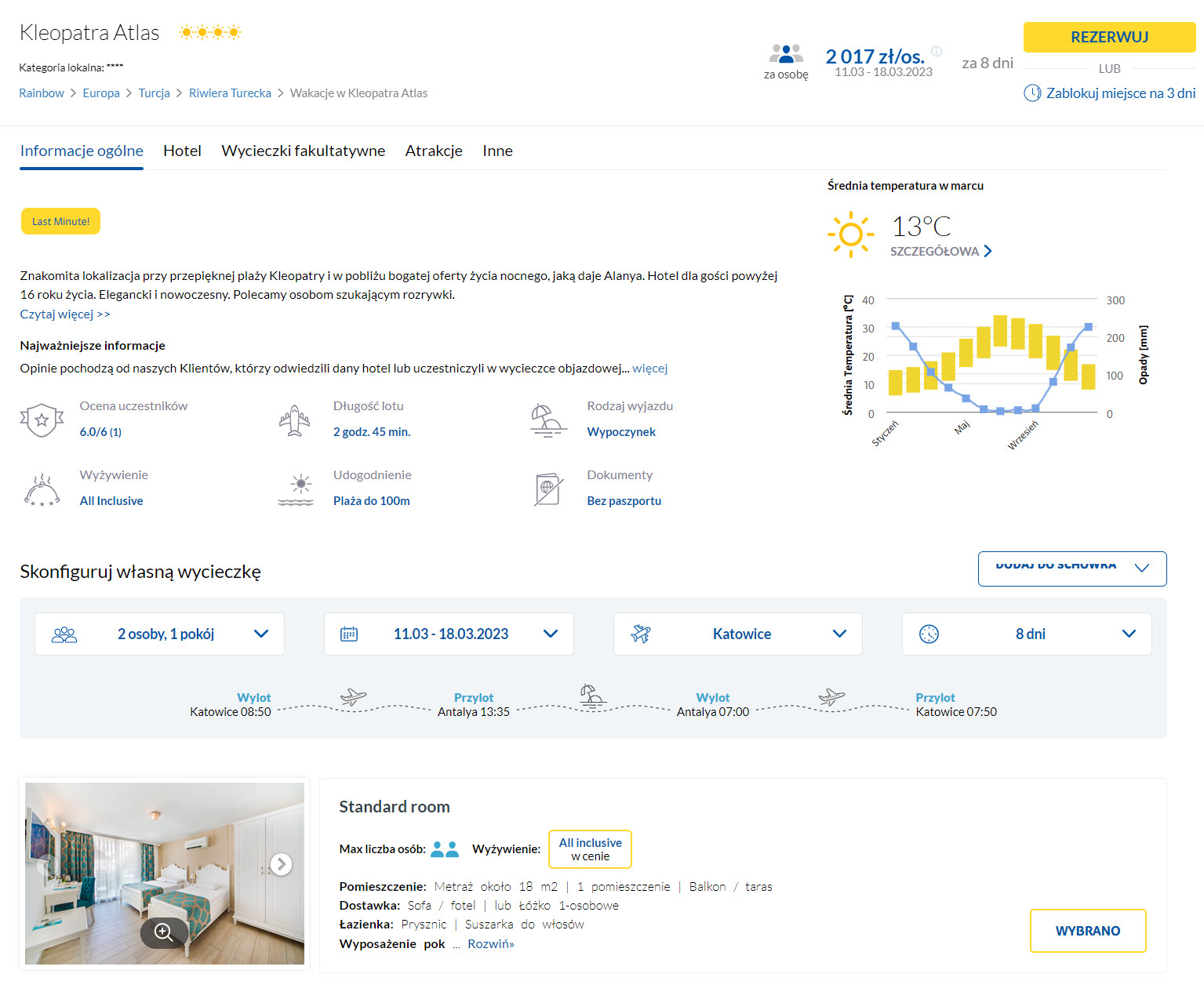Click the sun-over-water icon by Udogodnienie

point(296,489)
